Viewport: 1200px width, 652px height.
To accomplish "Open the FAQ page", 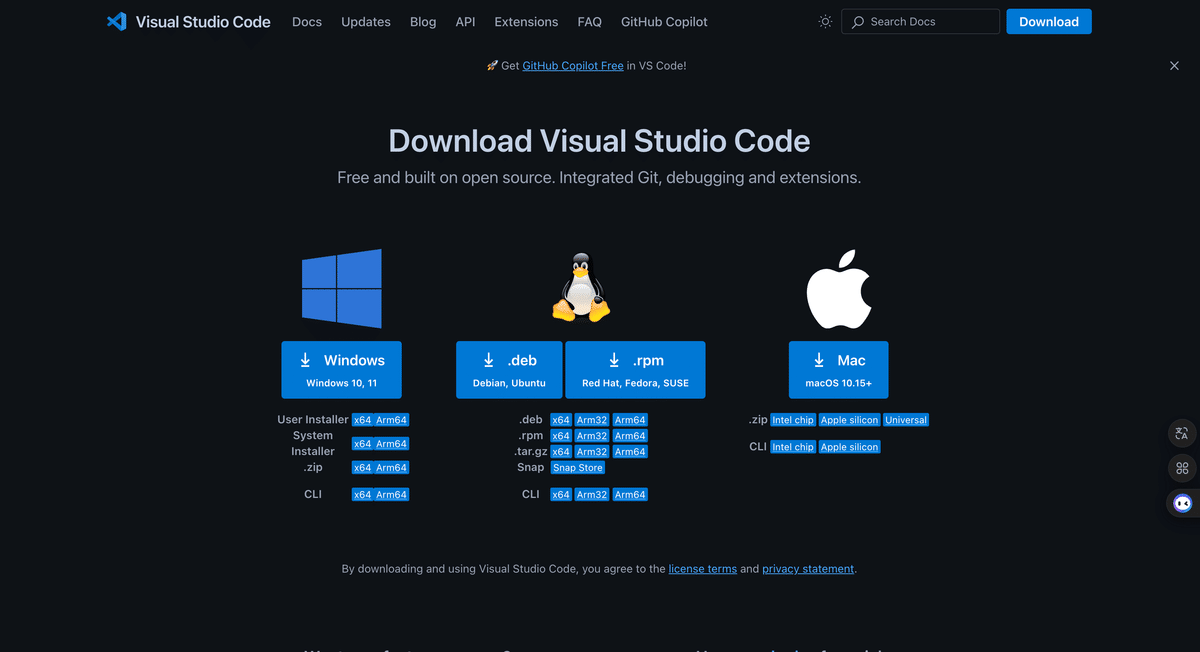I will coord(589,21).
